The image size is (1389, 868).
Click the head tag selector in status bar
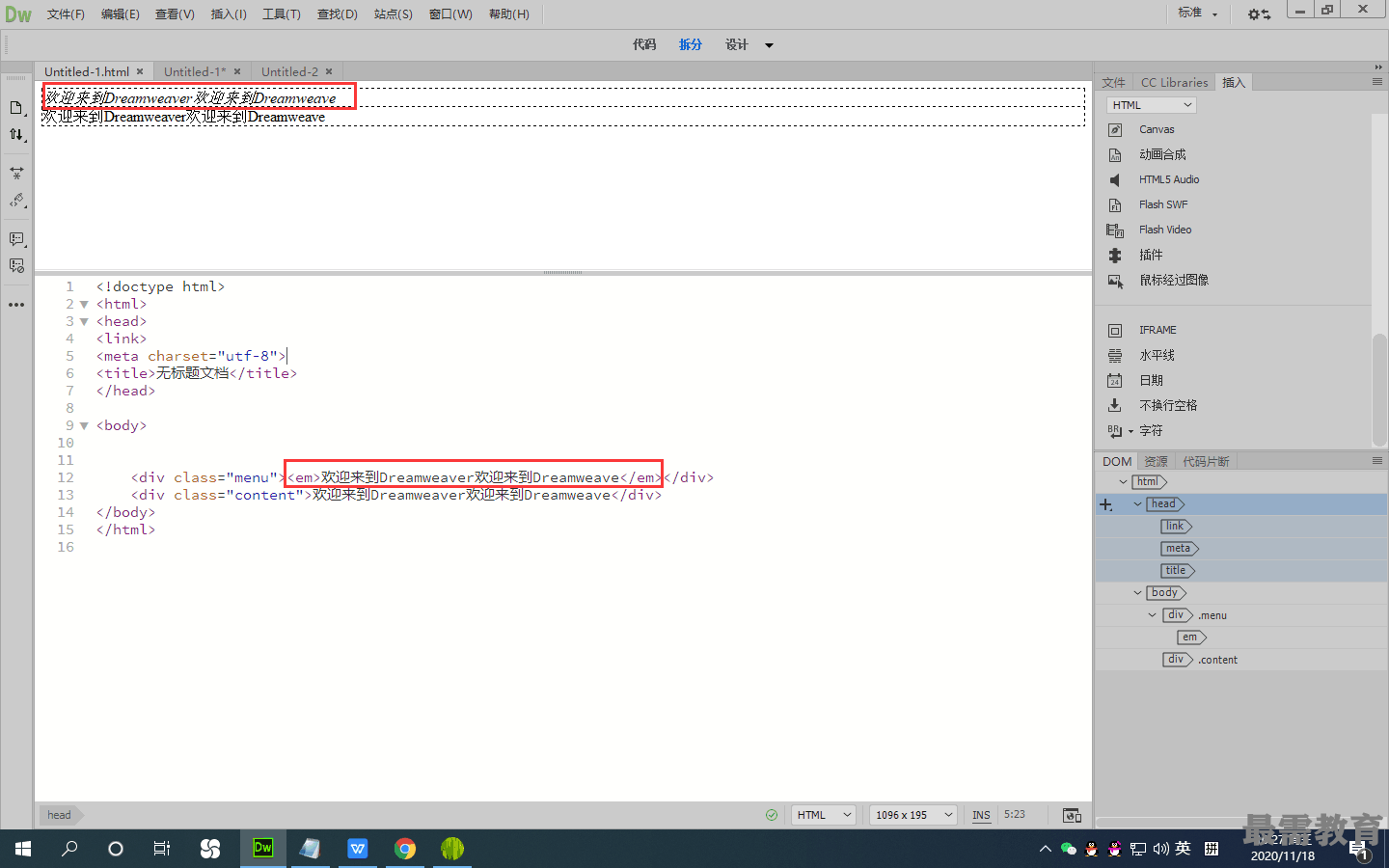pyautogui.click(x=60, y=815)
